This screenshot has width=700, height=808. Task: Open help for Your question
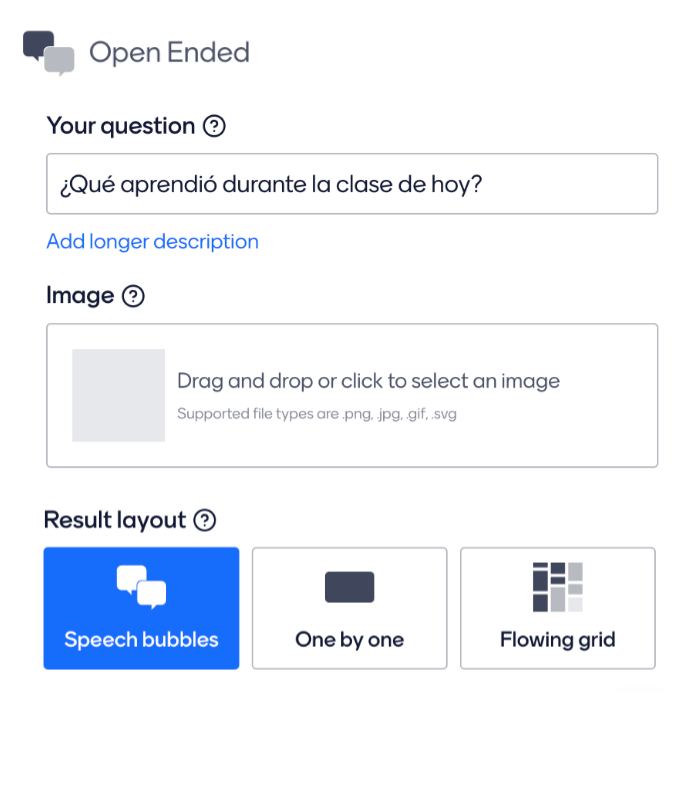(214, 126)
